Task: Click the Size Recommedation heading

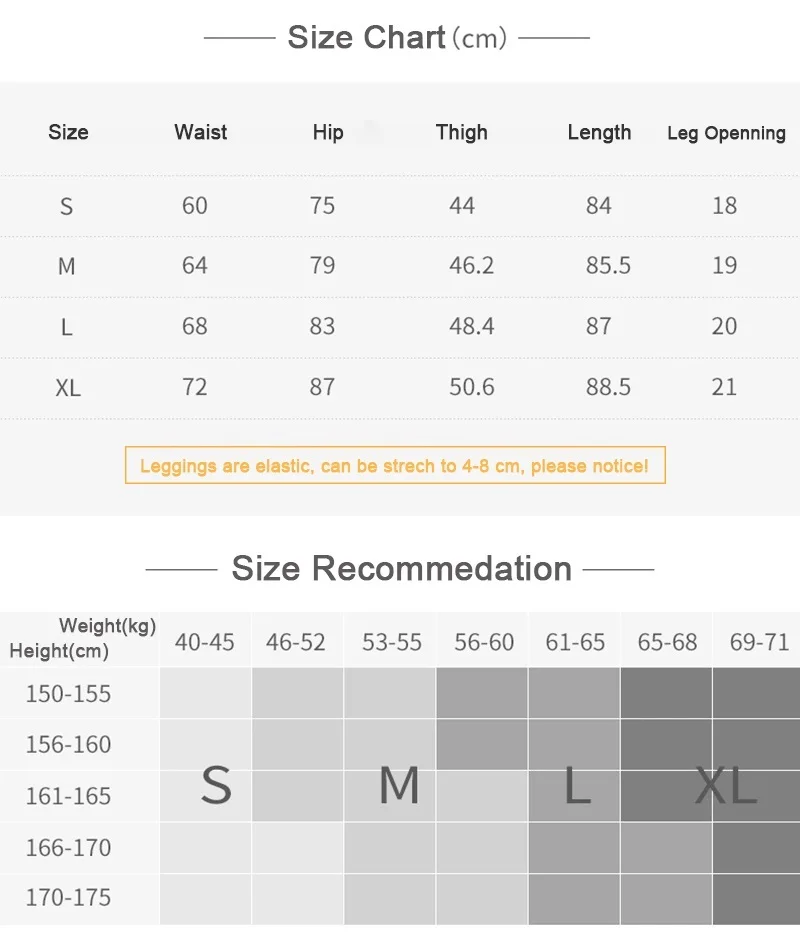Action: point(401,568)
